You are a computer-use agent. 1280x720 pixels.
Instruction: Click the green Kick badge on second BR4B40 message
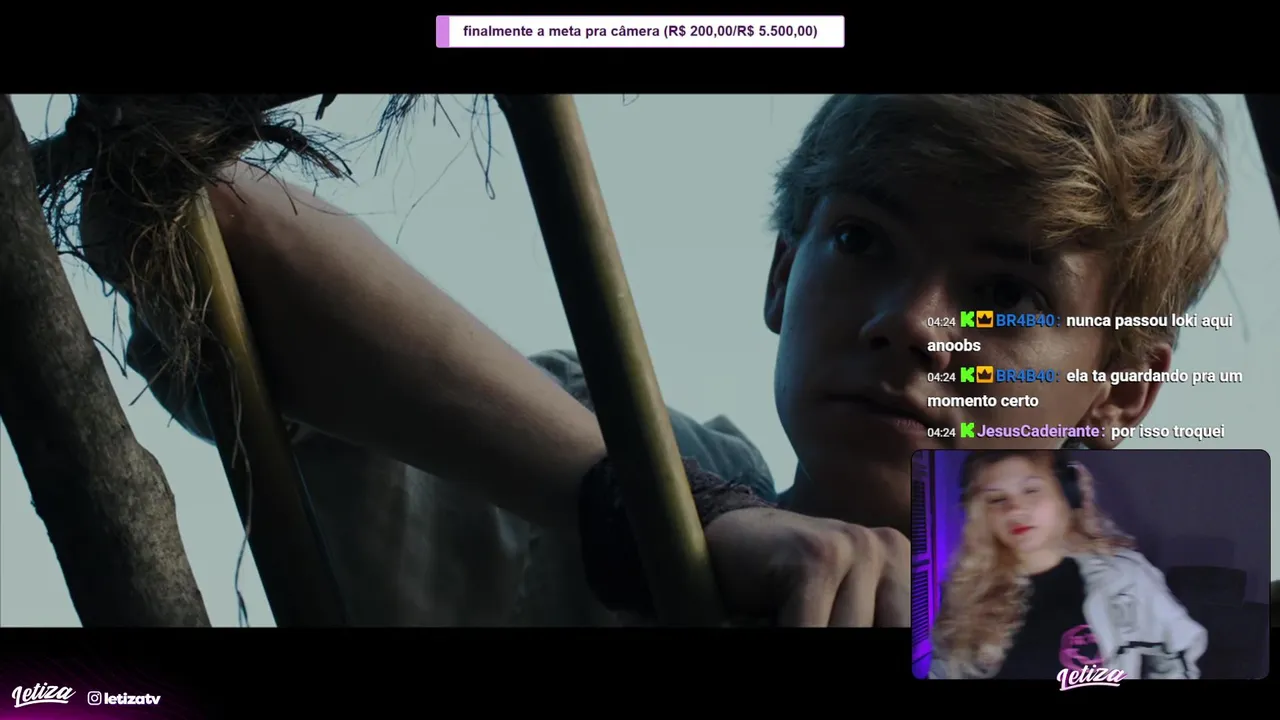click(967, 375)
